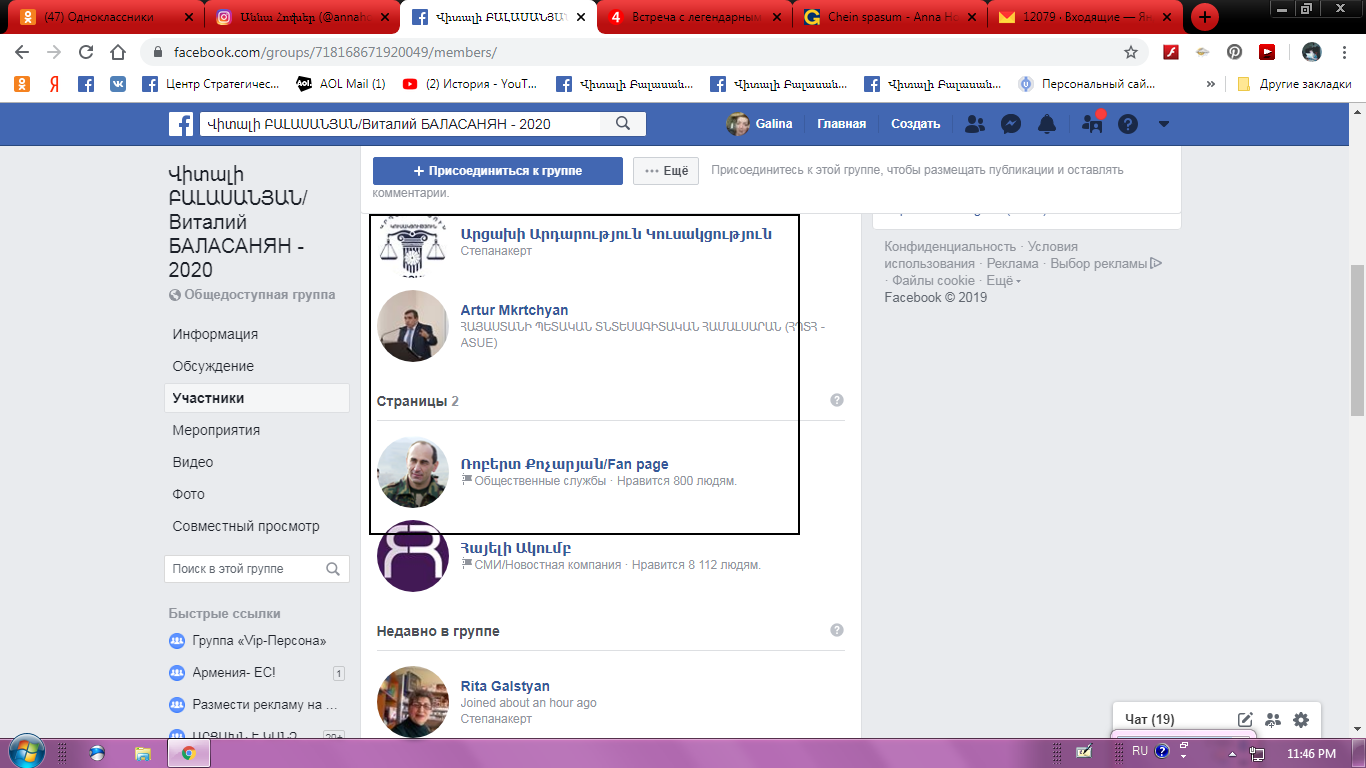Open Rita Galstyan profile picture
The width and height of the screenshot is (1366, 768).
tap(412, 701)
